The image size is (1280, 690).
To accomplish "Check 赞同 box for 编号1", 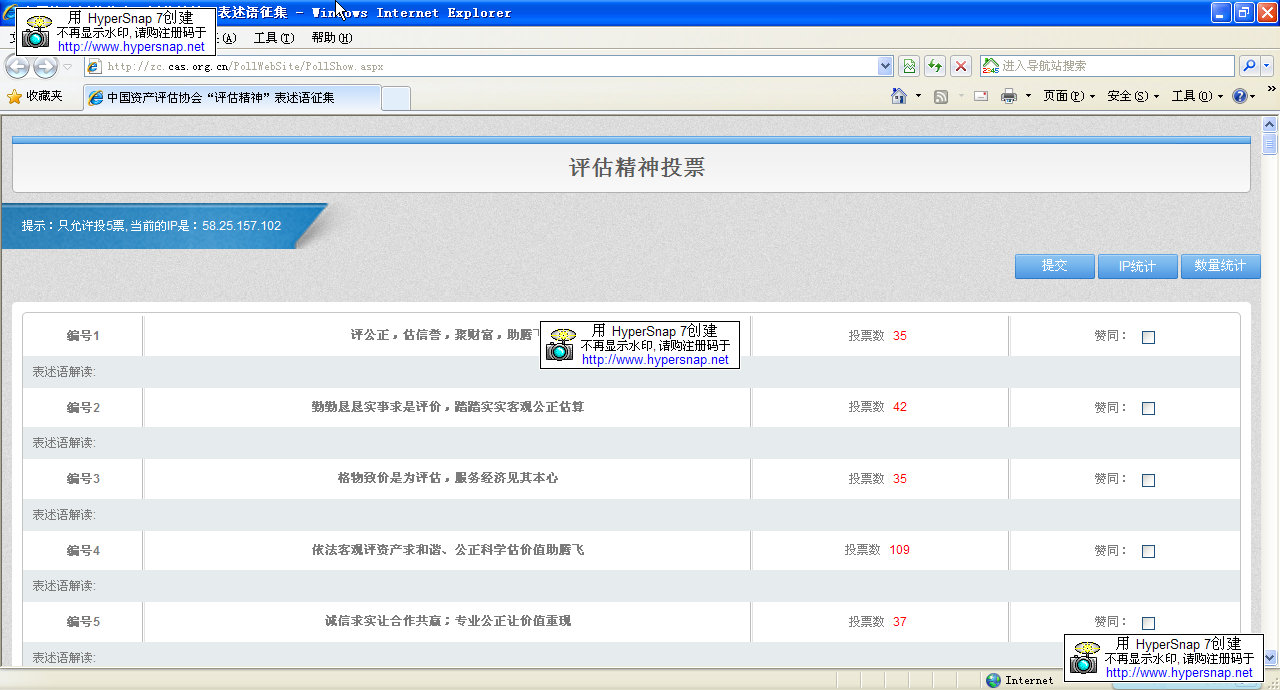I will point(1148,337).
